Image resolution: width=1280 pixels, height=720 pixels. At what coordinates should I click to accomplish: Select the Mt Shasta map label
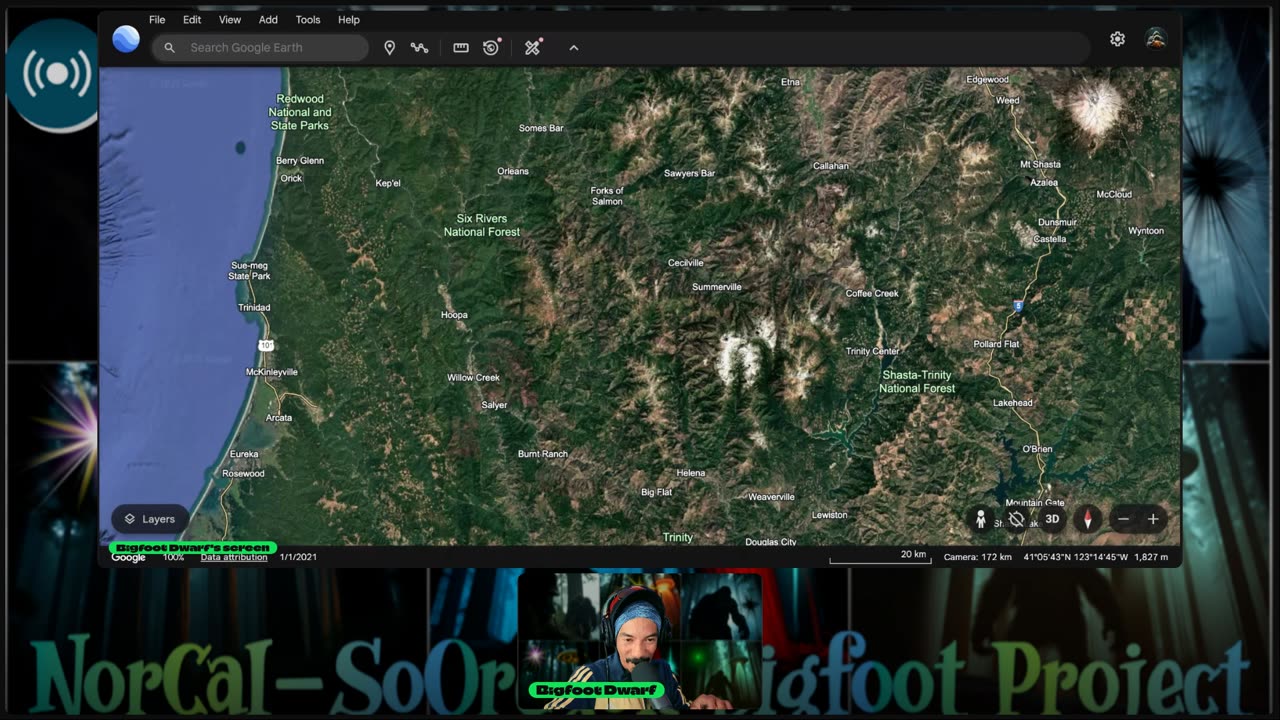[1040, 164]
